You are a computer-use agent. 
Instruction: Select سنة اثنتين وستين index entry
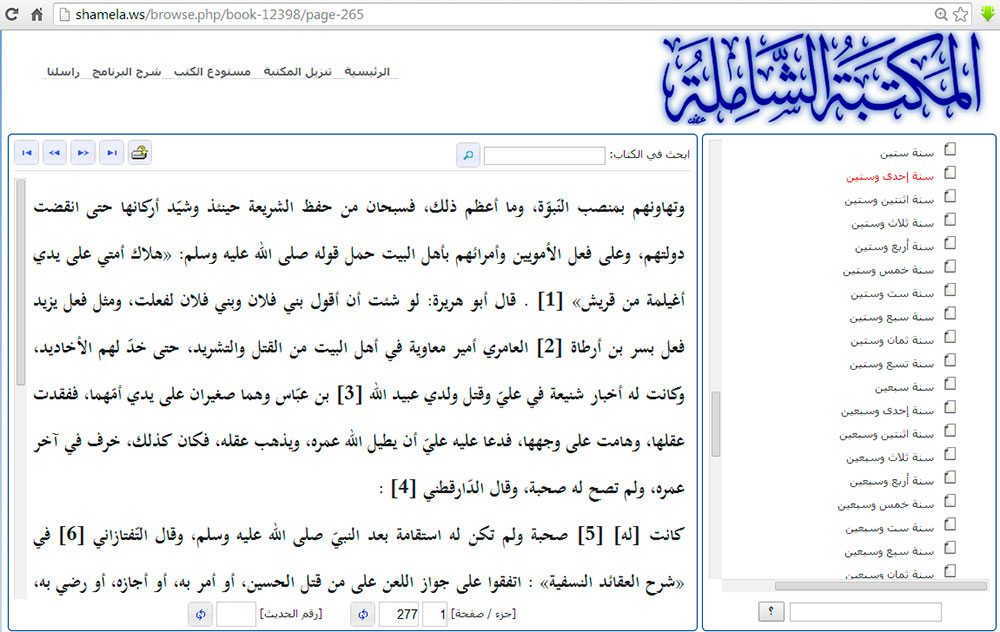pyautogui.click(x=889, y=200)
